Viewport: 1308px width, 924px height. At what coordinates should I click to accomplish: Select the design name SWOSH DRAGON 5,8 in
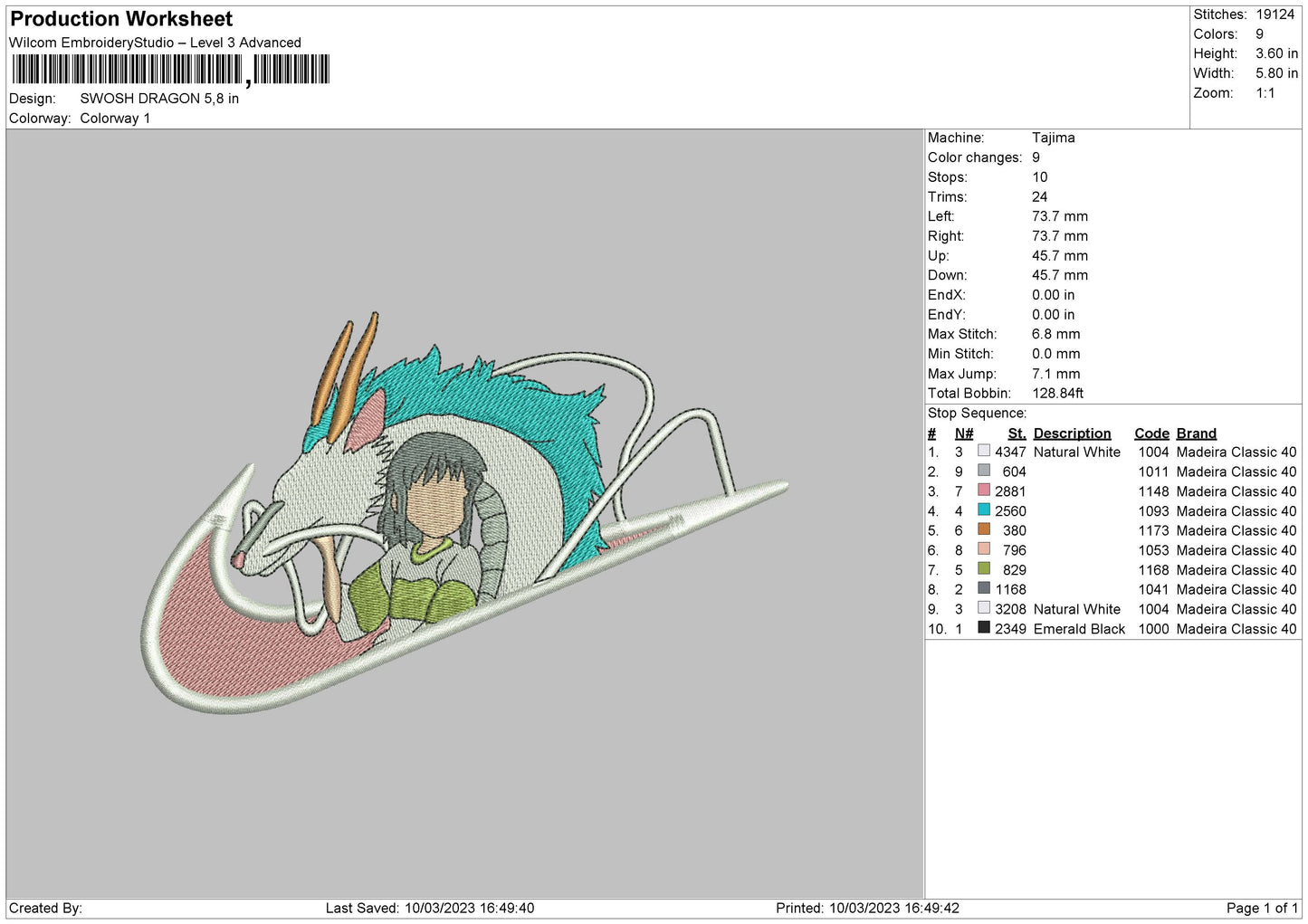click(159, 99)
